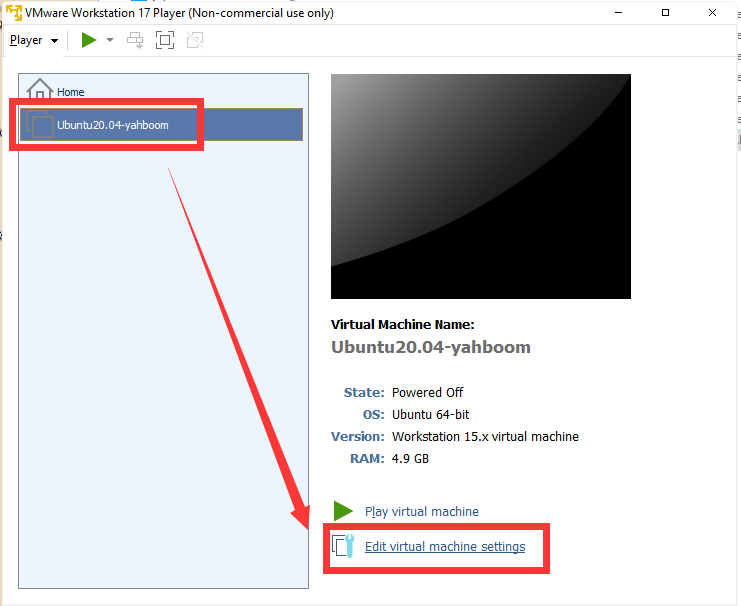Click the 'Ubuntu 64-bit' OS value
Viewport: 741px width, 606px height.
pos(431,415)
